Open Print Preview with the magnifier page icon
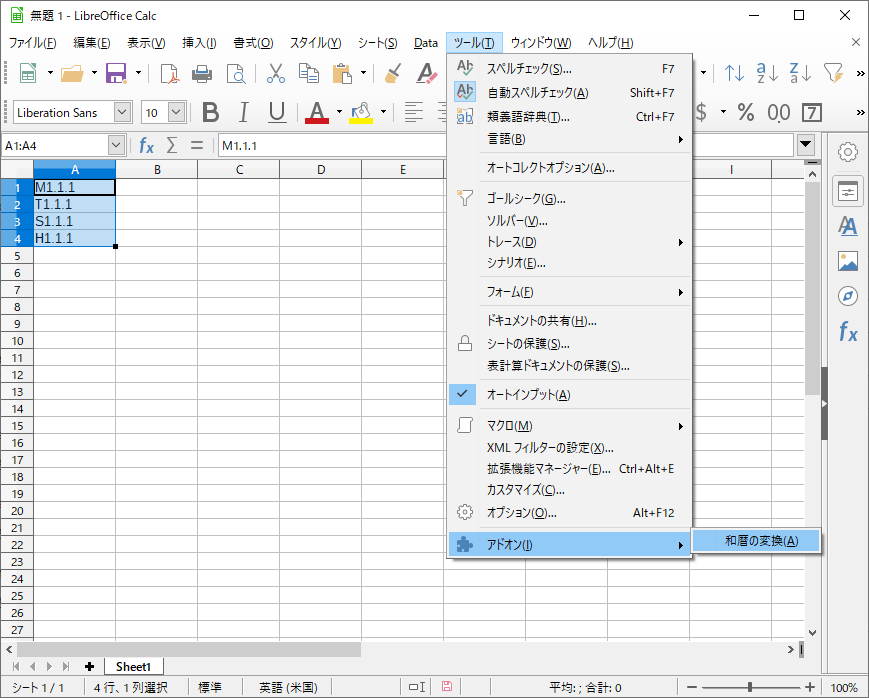 tap(236, 73)
